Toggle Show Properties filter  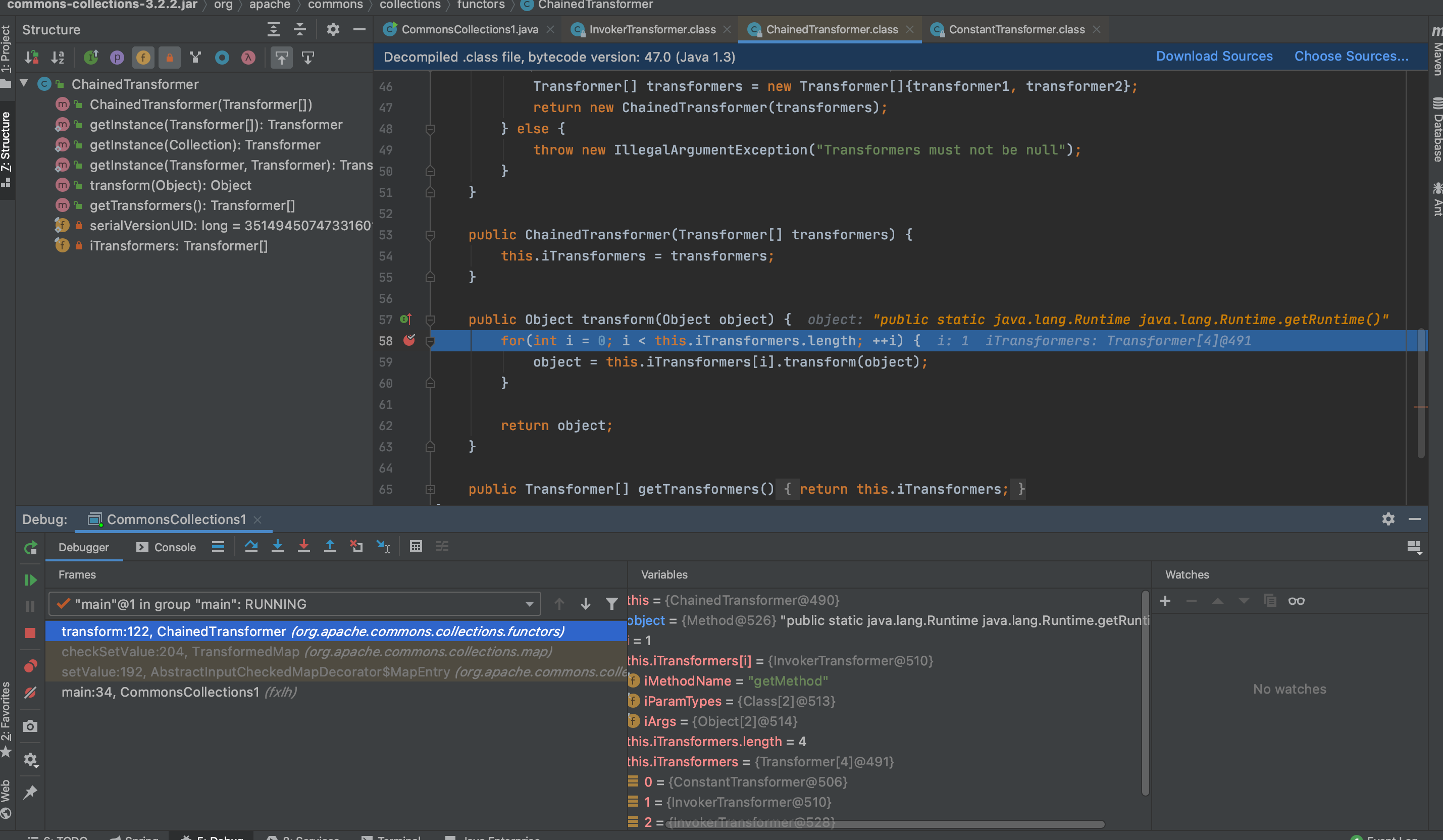pyautogui.click(x=117, y=57)
